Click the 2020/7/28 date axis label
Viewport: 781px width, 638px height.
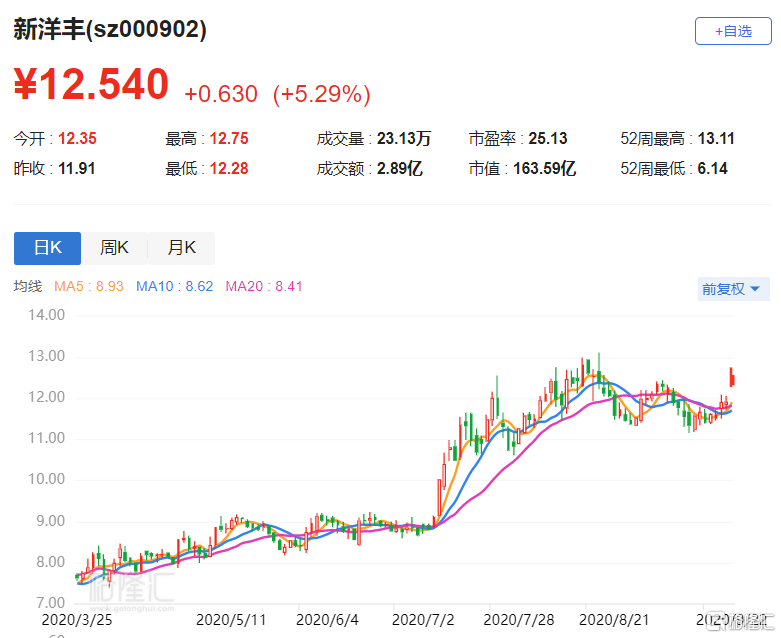coord(519,620)
